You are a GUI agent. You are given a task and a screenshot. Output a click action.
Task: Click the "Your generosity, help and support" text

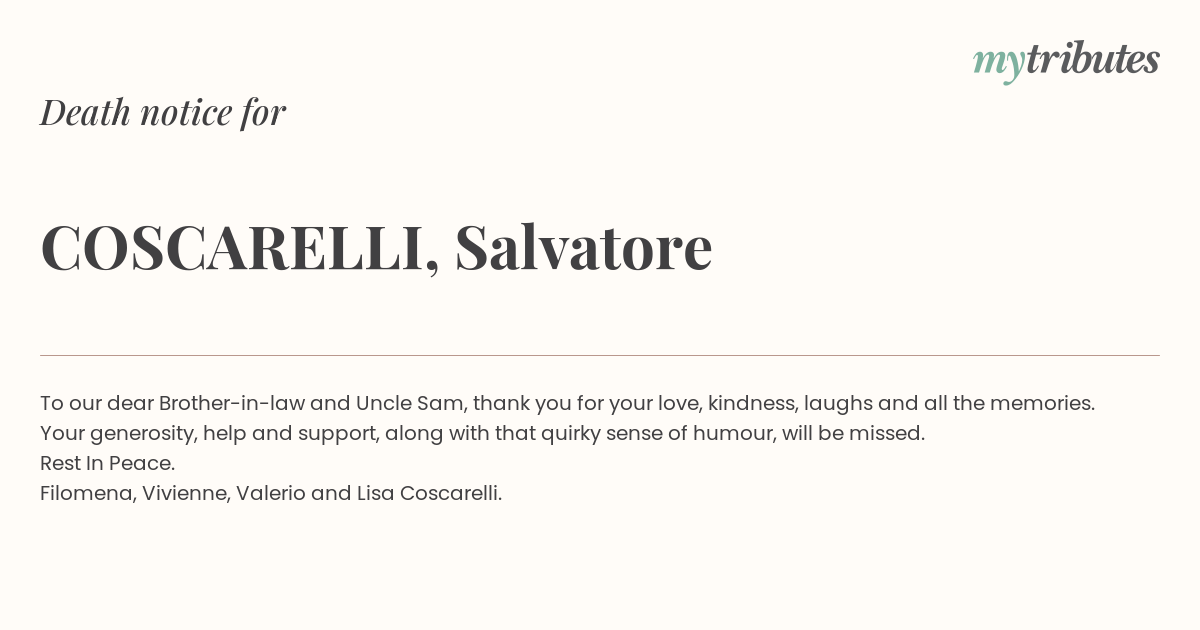tap(208, 433)
